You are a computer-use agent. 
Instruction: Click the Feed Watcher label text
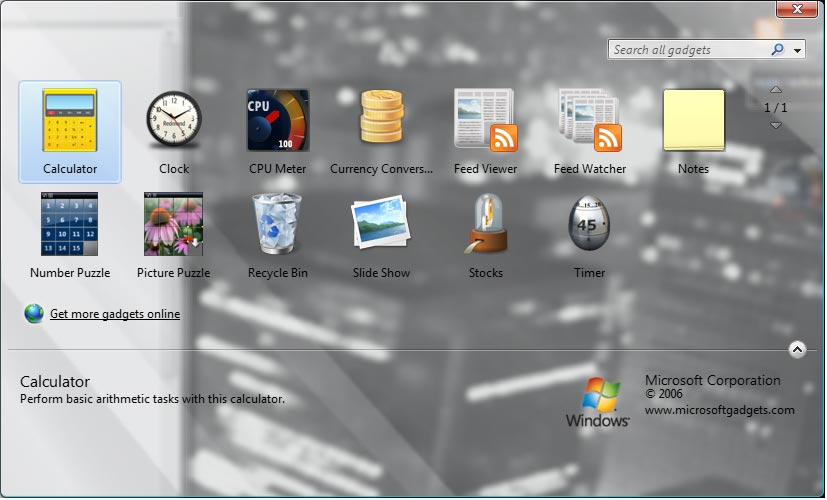[x=590, y=169]
